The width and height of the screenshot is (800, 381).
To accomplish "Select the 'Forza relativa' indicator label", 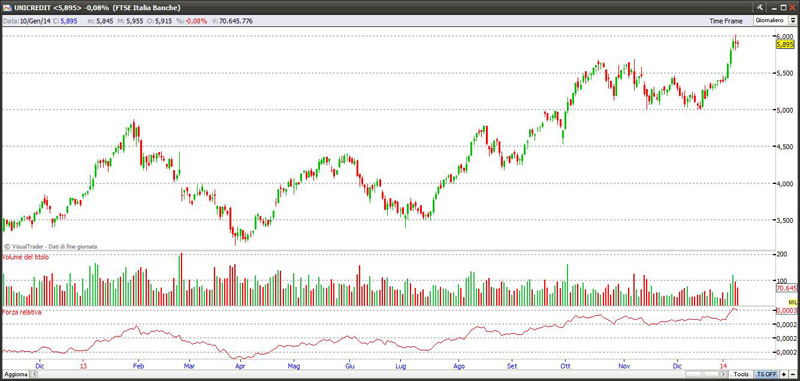I will (x=22, y=312).
